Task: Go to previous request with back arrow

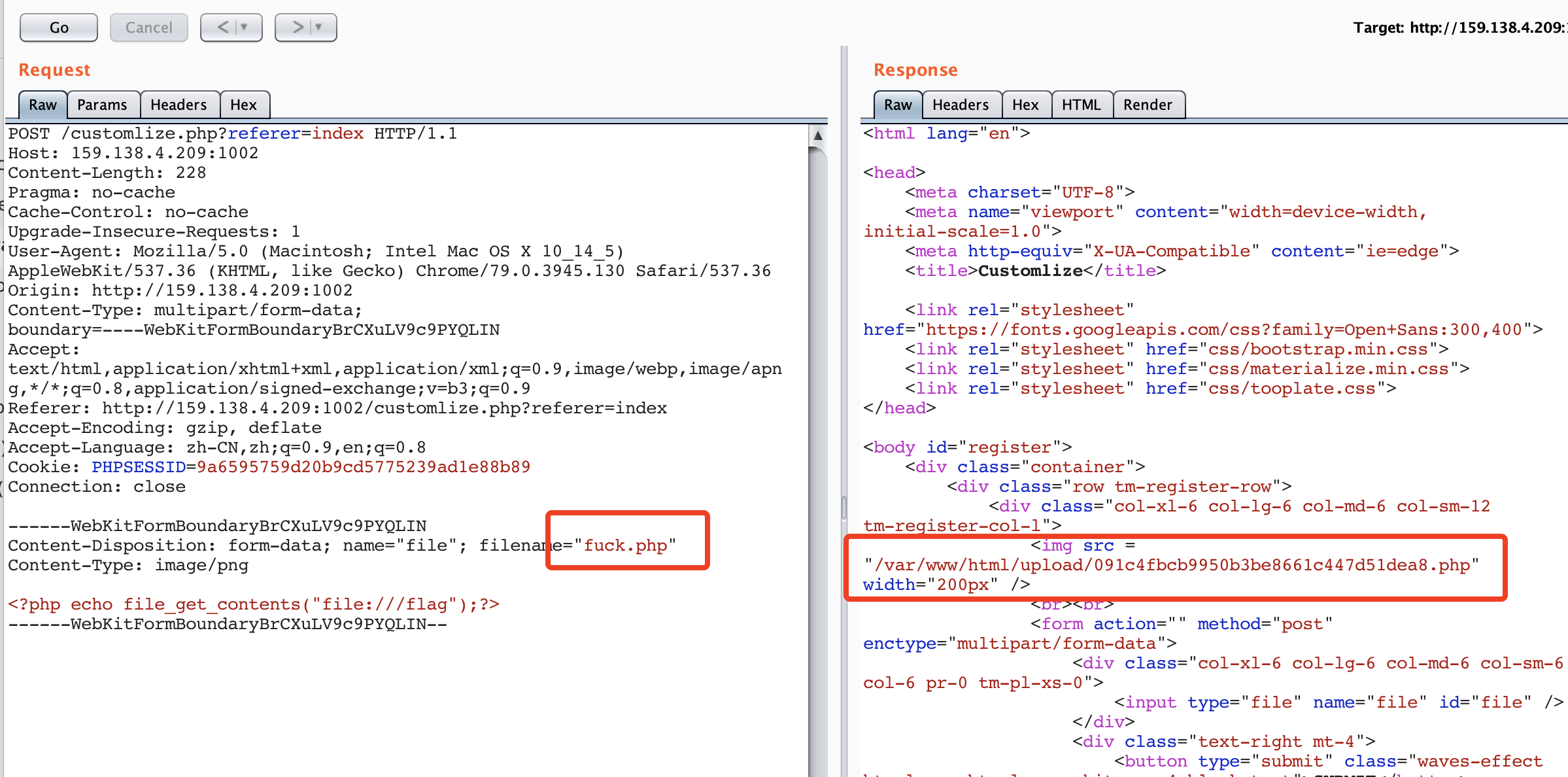Action: point(224,27)
